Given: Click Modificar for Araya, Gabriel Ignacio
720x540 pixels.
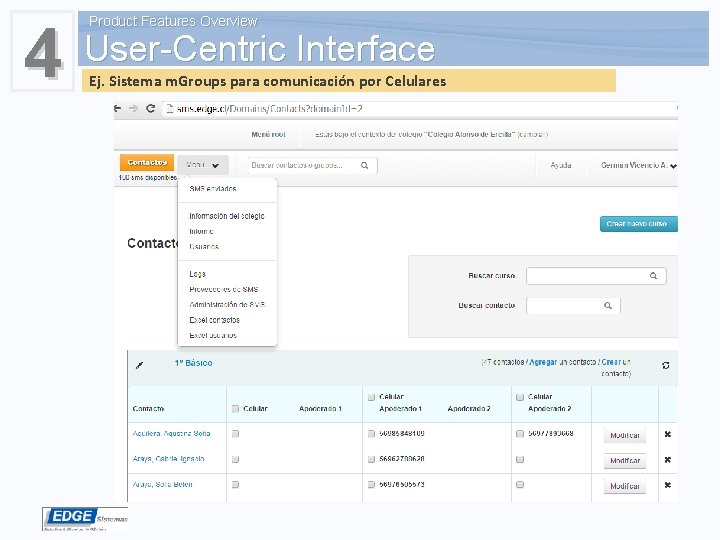Looking at the screenshot, I should coord(625,461).
